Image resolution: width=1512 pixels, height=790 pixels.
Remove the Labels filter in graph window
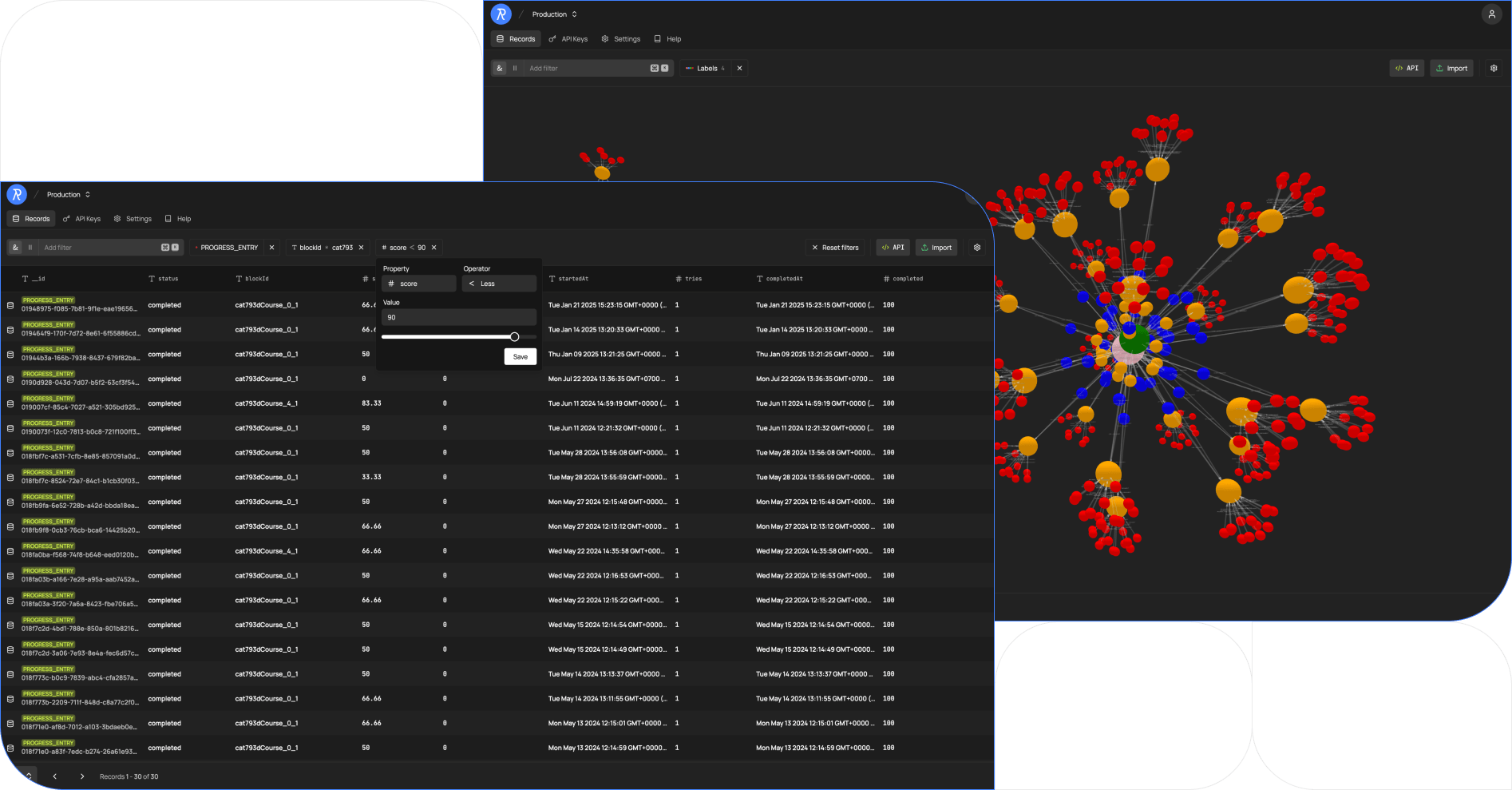739,69
